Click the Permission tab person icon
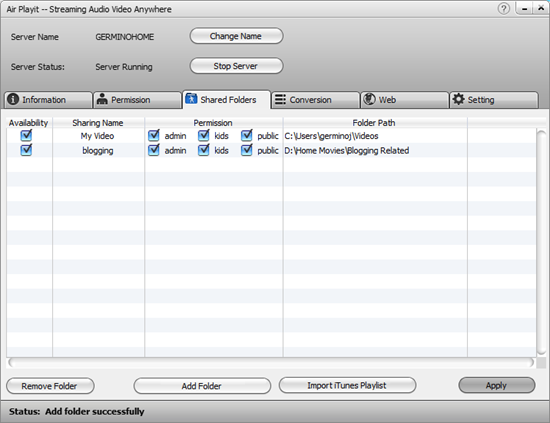Screen dimensions: 550x423 pos(102,99)
